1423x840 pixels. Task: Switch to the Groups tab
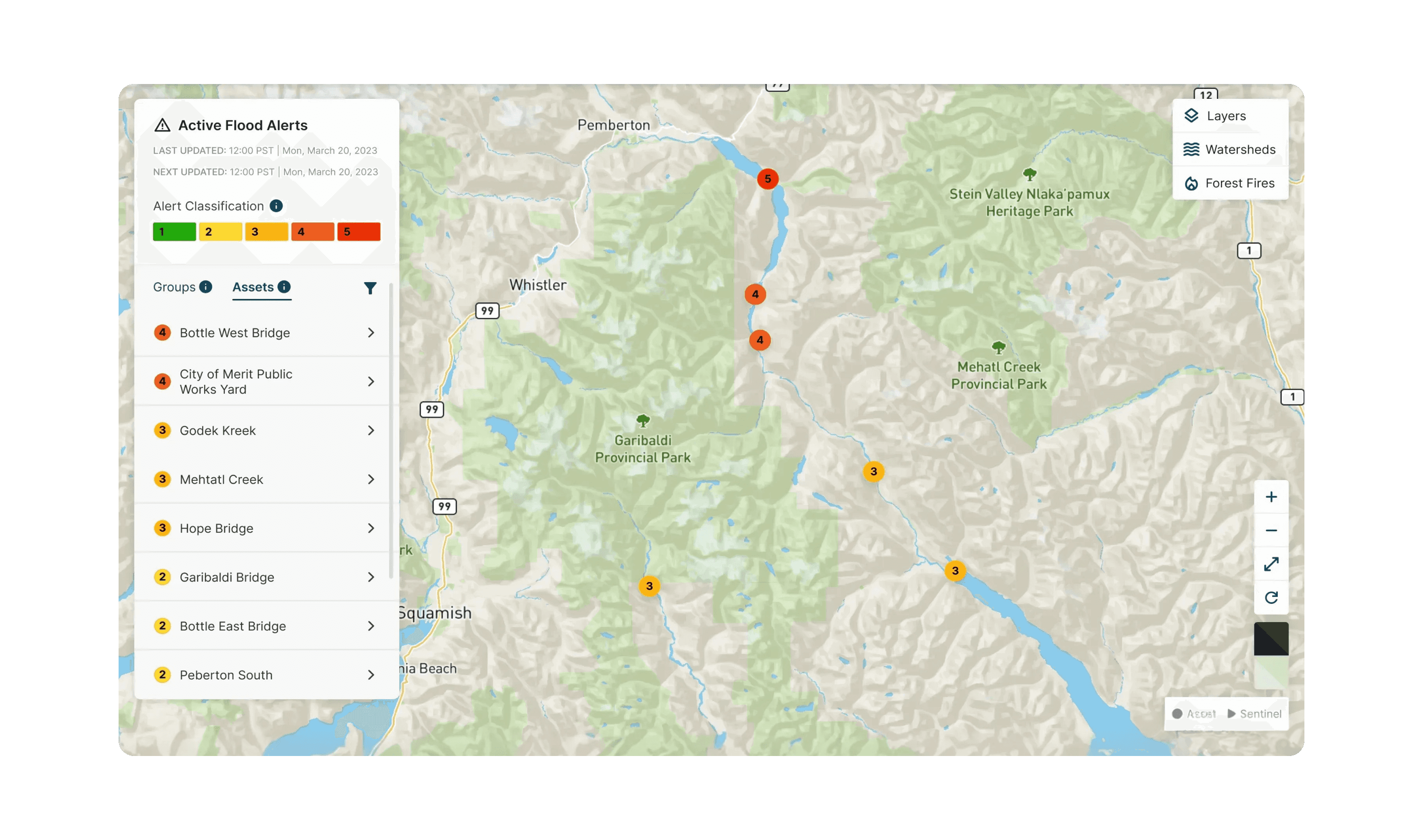point(174,287)
